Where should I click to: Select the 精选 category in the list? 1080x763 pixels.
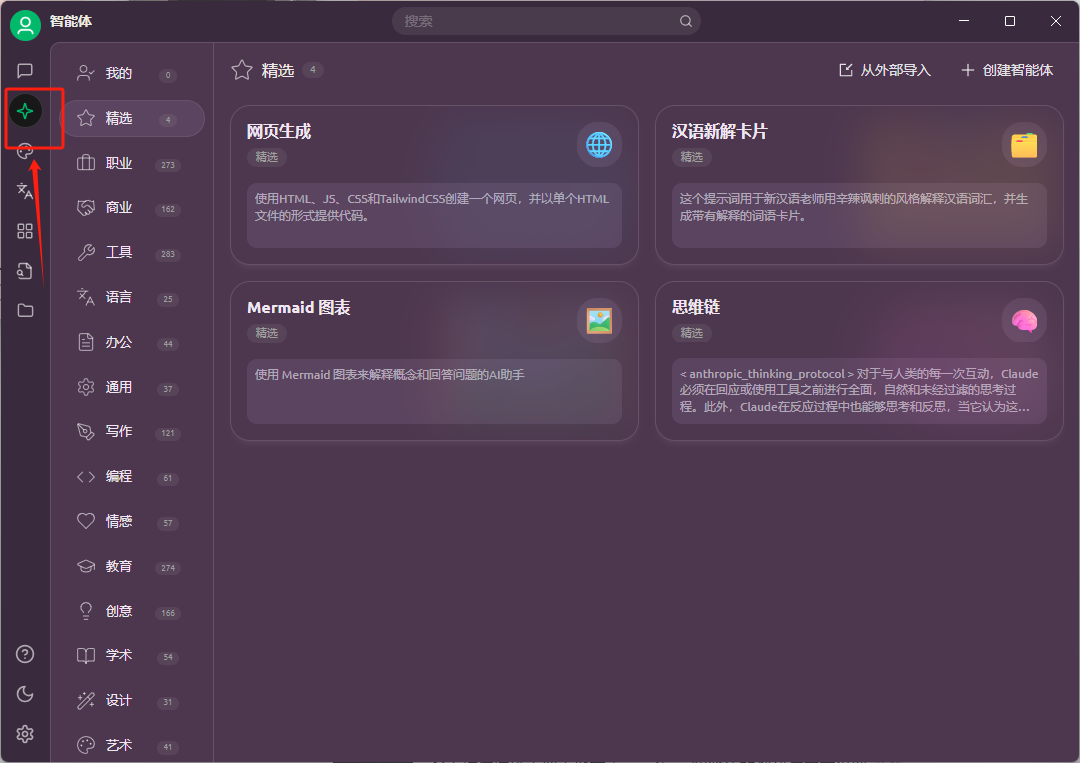coord(132,118)
